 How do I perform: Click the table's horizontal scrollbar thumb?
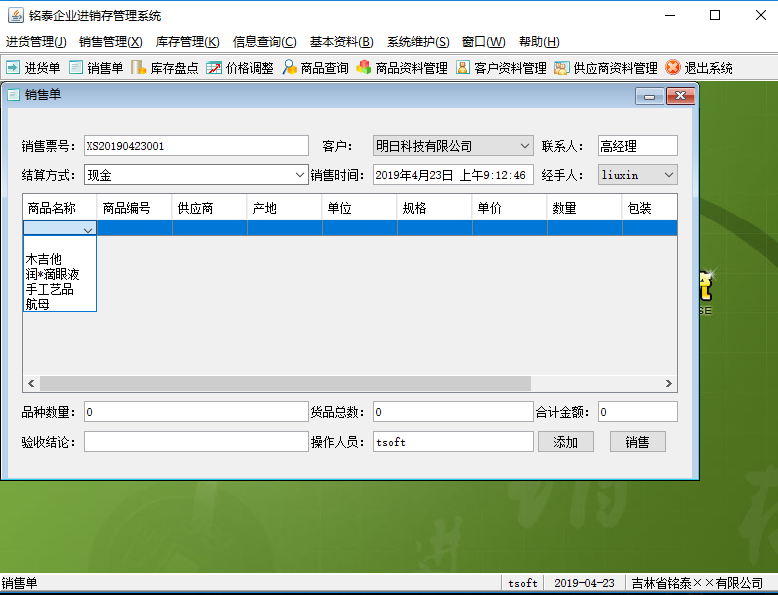tap(285, 383)
